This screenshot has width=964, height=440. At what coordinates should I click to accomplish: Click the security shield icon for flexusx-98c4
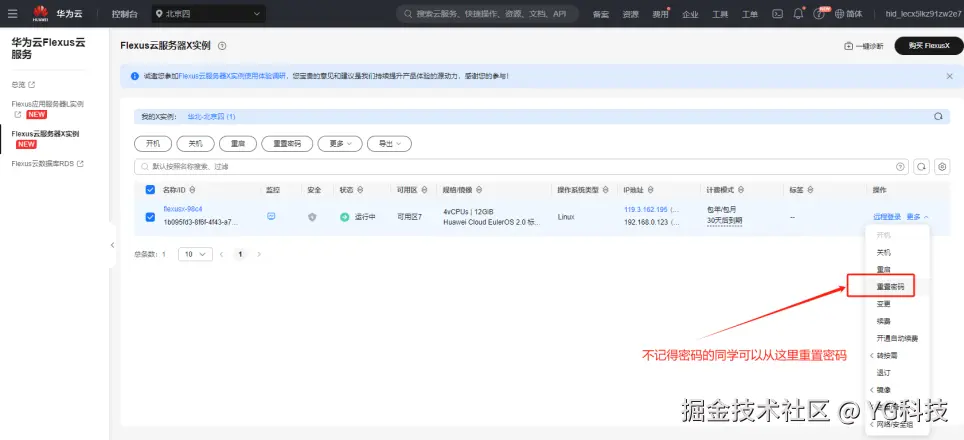pos(312,217)
